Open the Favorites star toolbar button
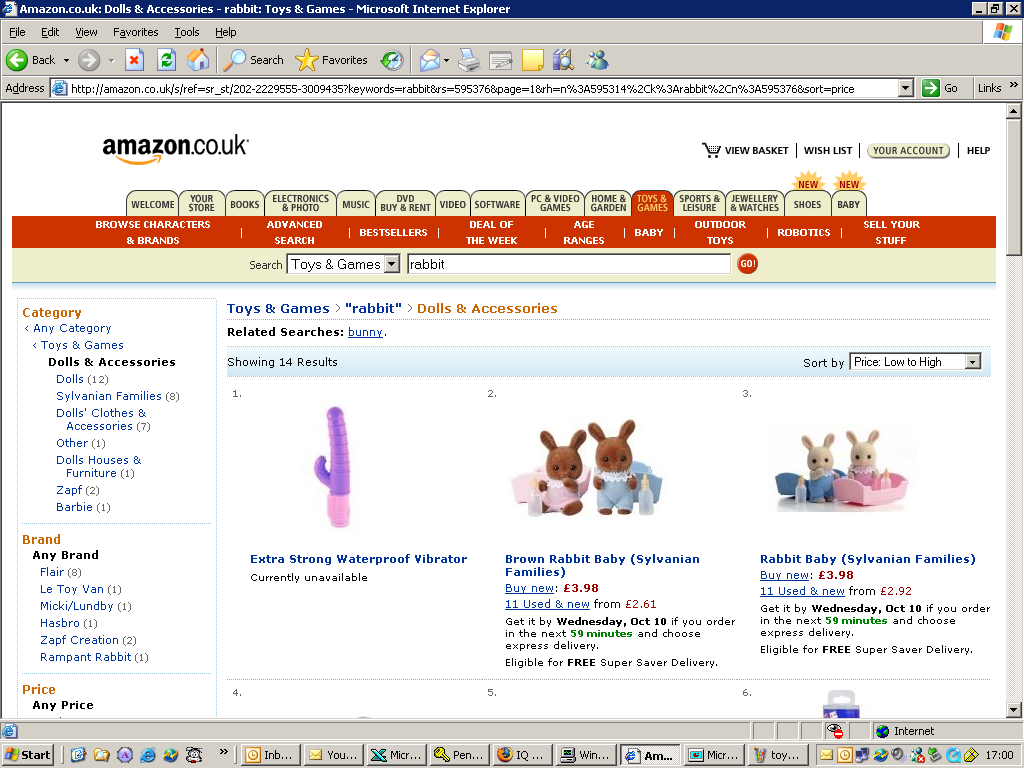 [331, 60]
